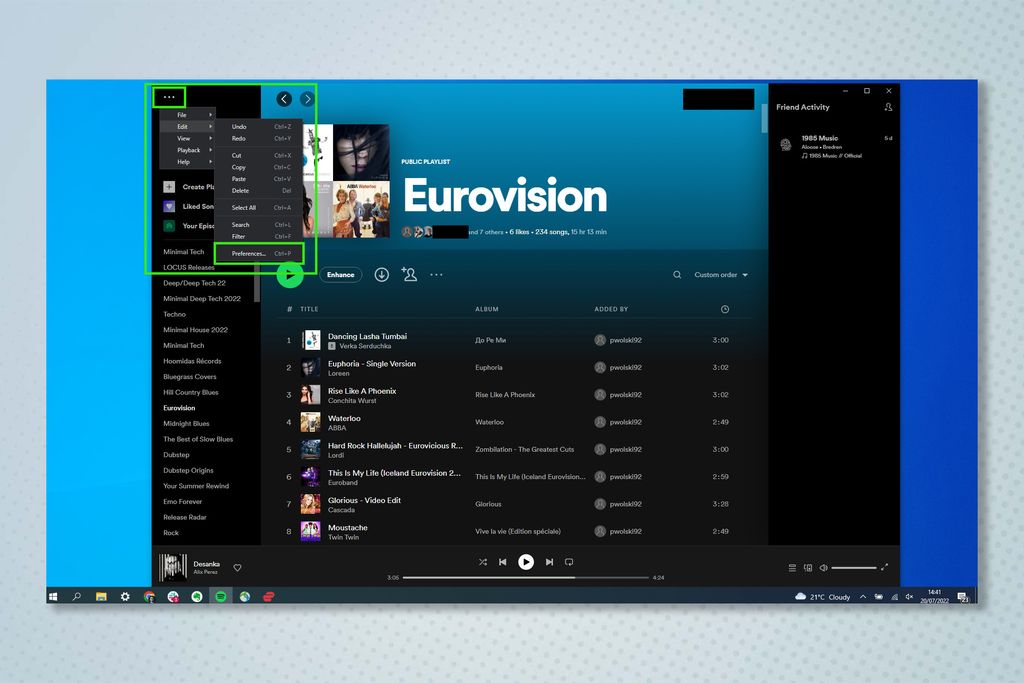1024x683 pixels.
Task: Like the currently playing Desanka track
Action: point(237,566)
